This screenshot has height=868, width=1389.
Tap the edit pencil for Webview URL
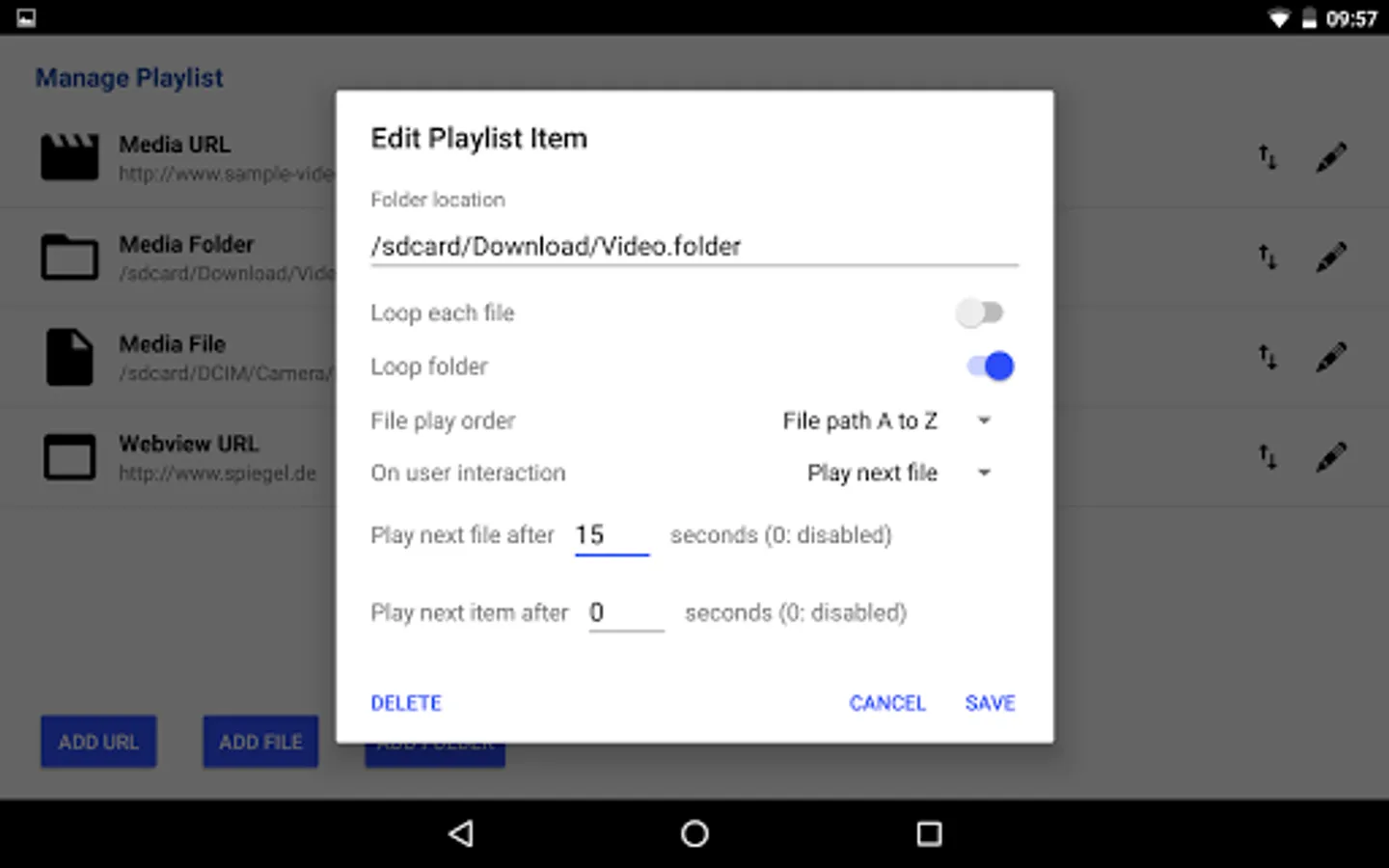pos(1331,456)
